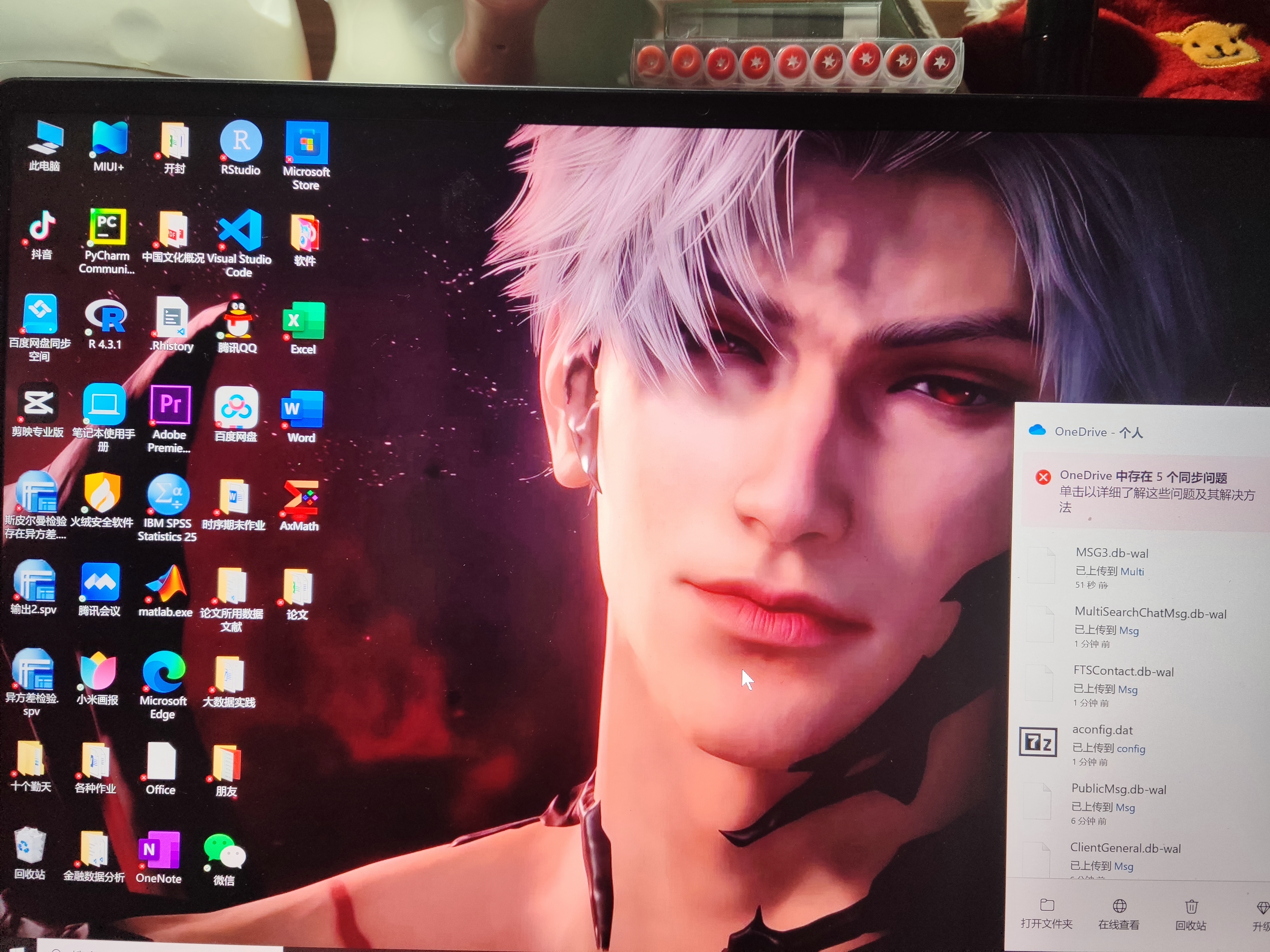Click View Online in OneDrive panel

coord(1118,914)
